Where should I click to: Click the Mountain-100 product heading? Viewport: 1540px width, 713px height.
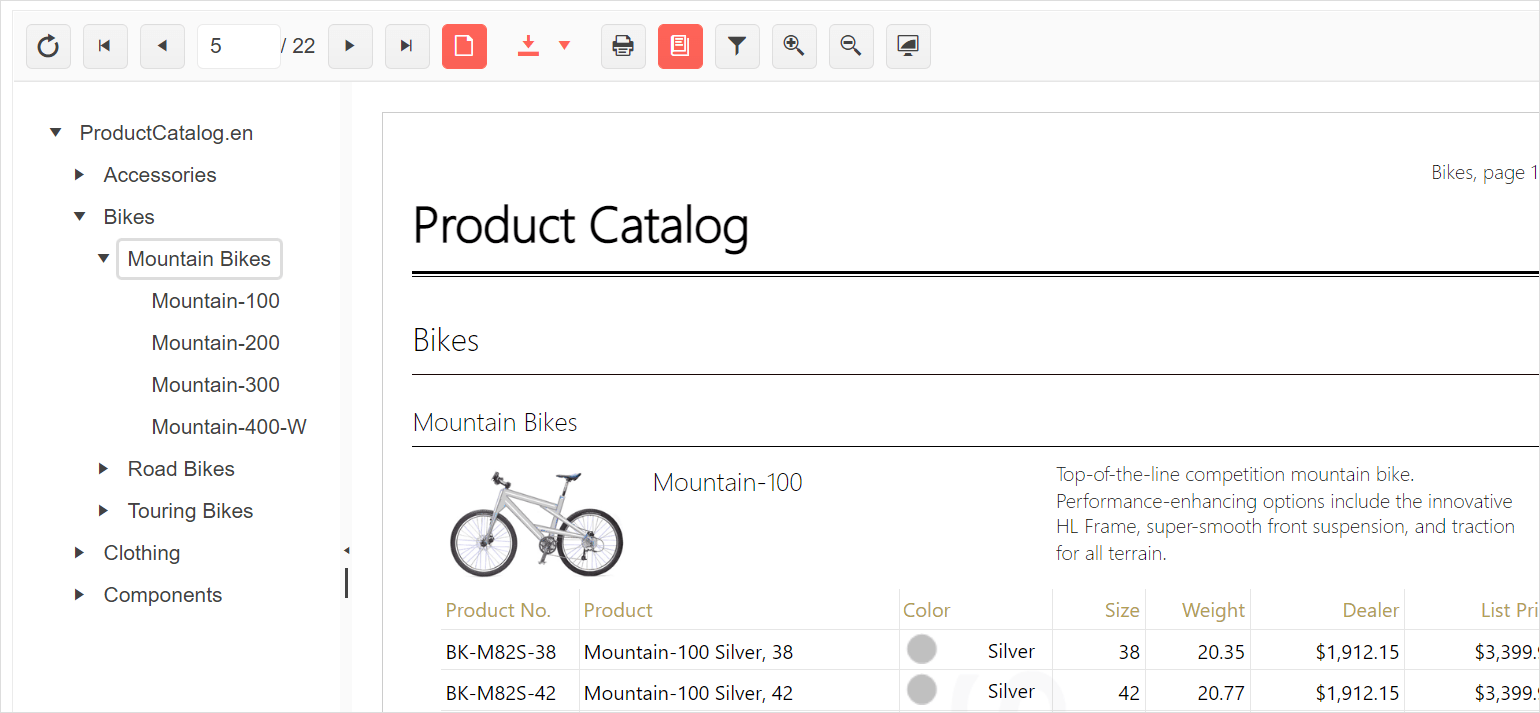coord(727,483)
